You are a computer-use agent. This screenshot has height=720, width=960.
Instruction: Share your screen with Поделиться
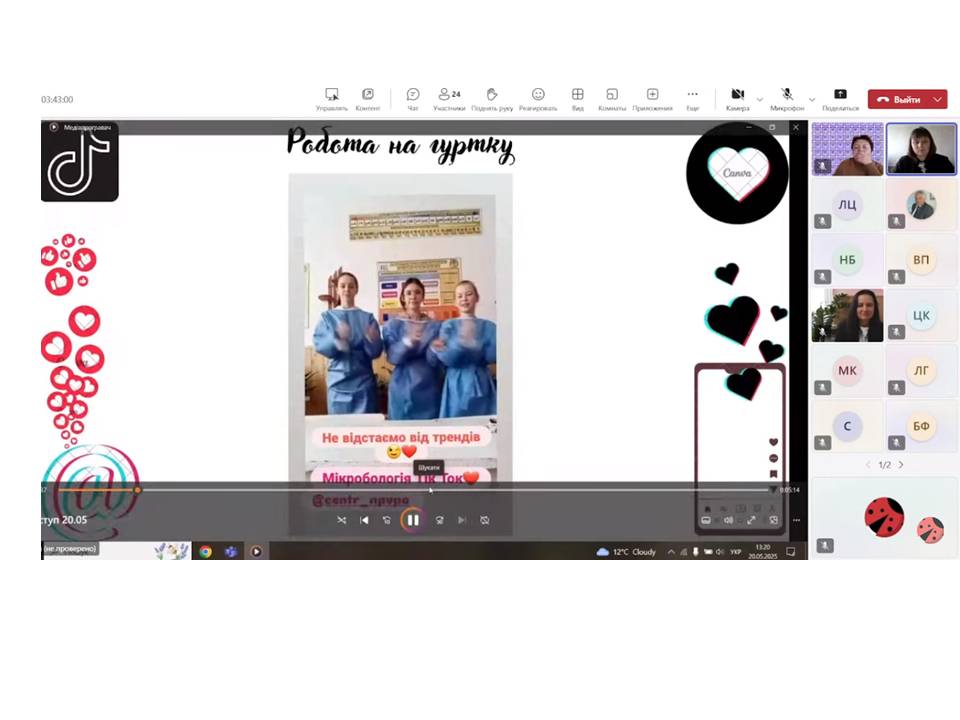(x=841, y=99)
